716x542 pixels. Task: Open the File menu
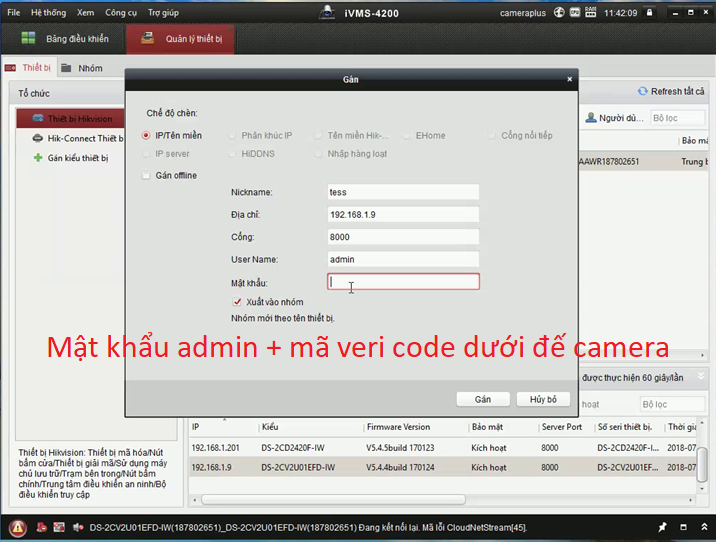(x=14, y=12)
